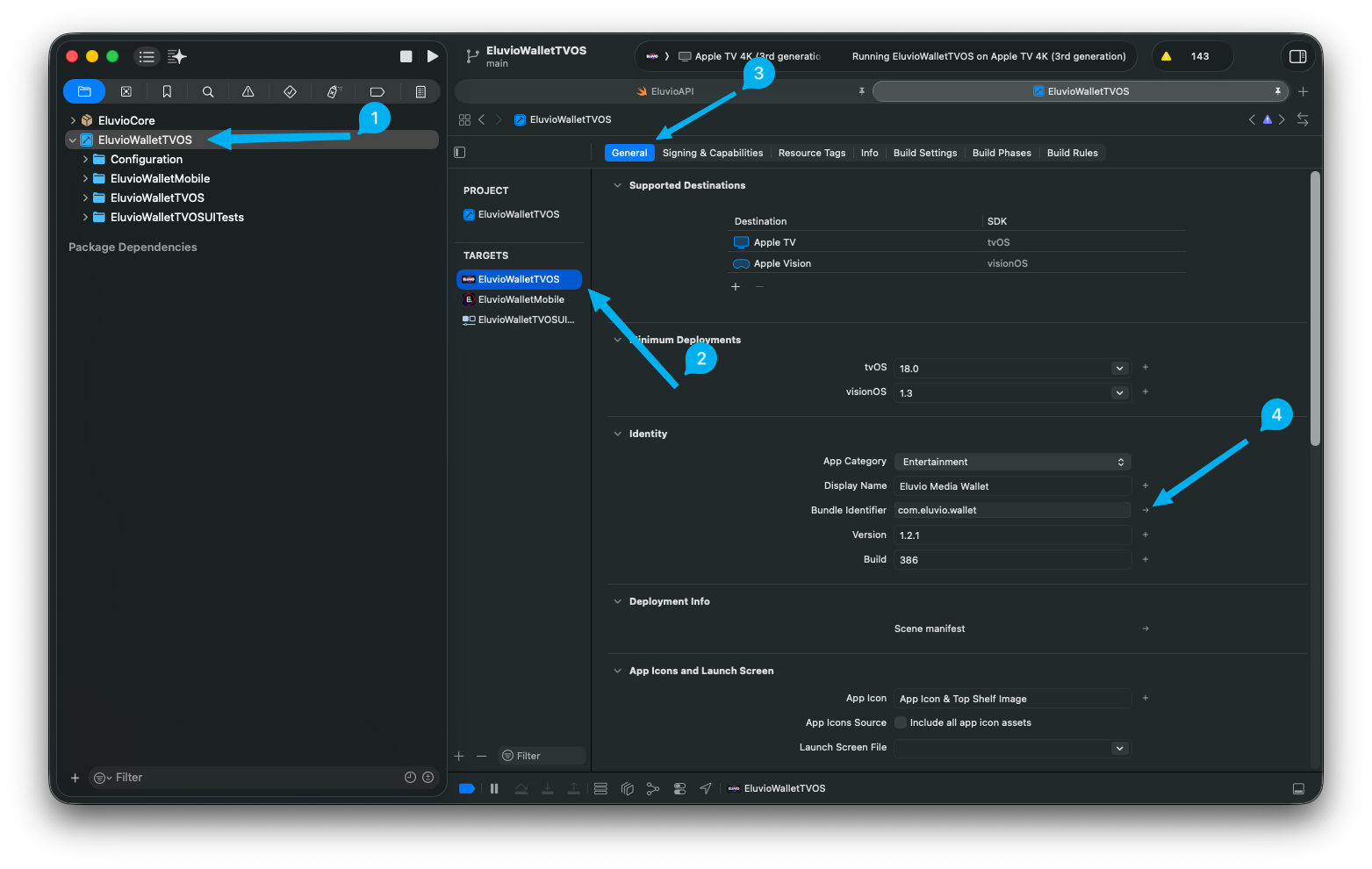Click the Bundle Identifier arrow button
Viewport: 1372px width, 869px height.
coord(1146,510)
